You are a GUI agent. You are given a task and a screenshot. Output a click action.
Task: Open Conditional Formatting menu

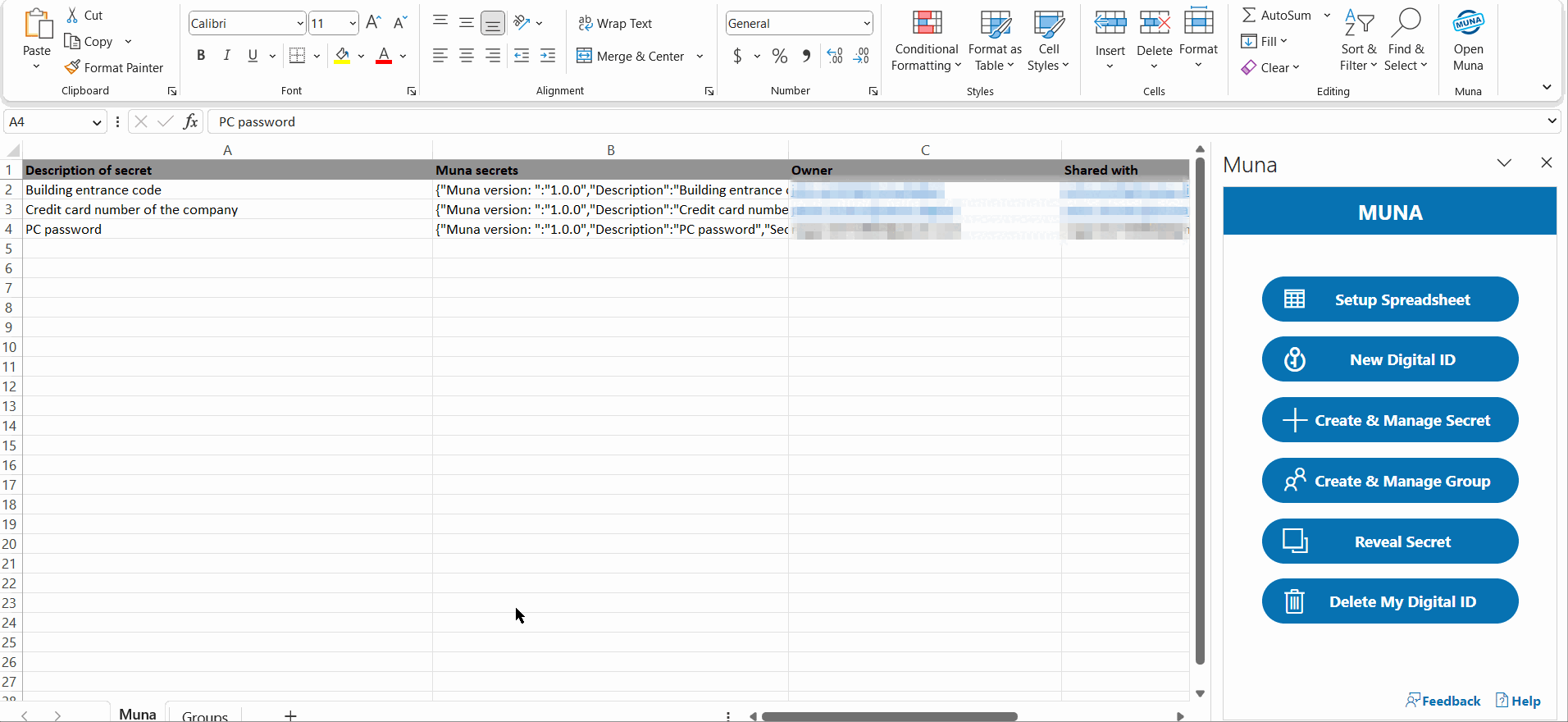[927, 41]
